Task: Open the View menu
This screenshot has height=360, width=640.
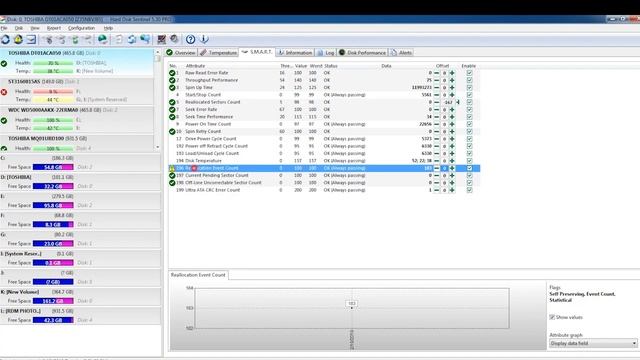Action: point(35,28)
